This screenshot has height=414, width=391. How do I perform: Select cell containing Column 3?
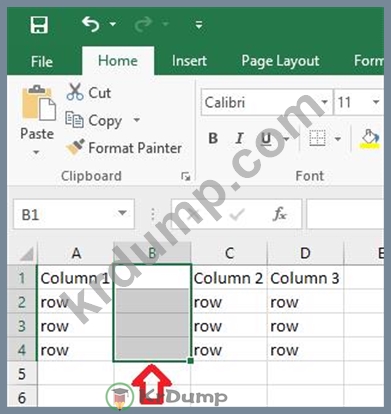[306, 278]
